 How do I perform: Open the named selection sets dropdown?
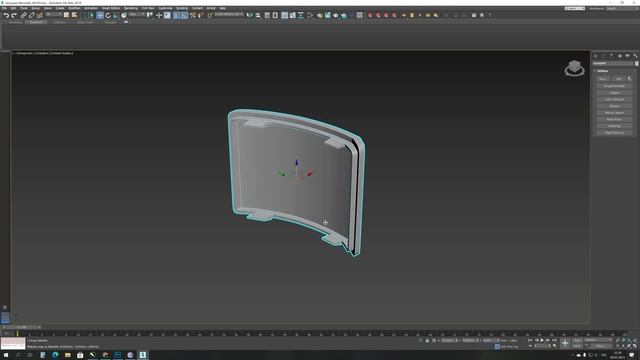pyautogui.click(x=229, y=15)
